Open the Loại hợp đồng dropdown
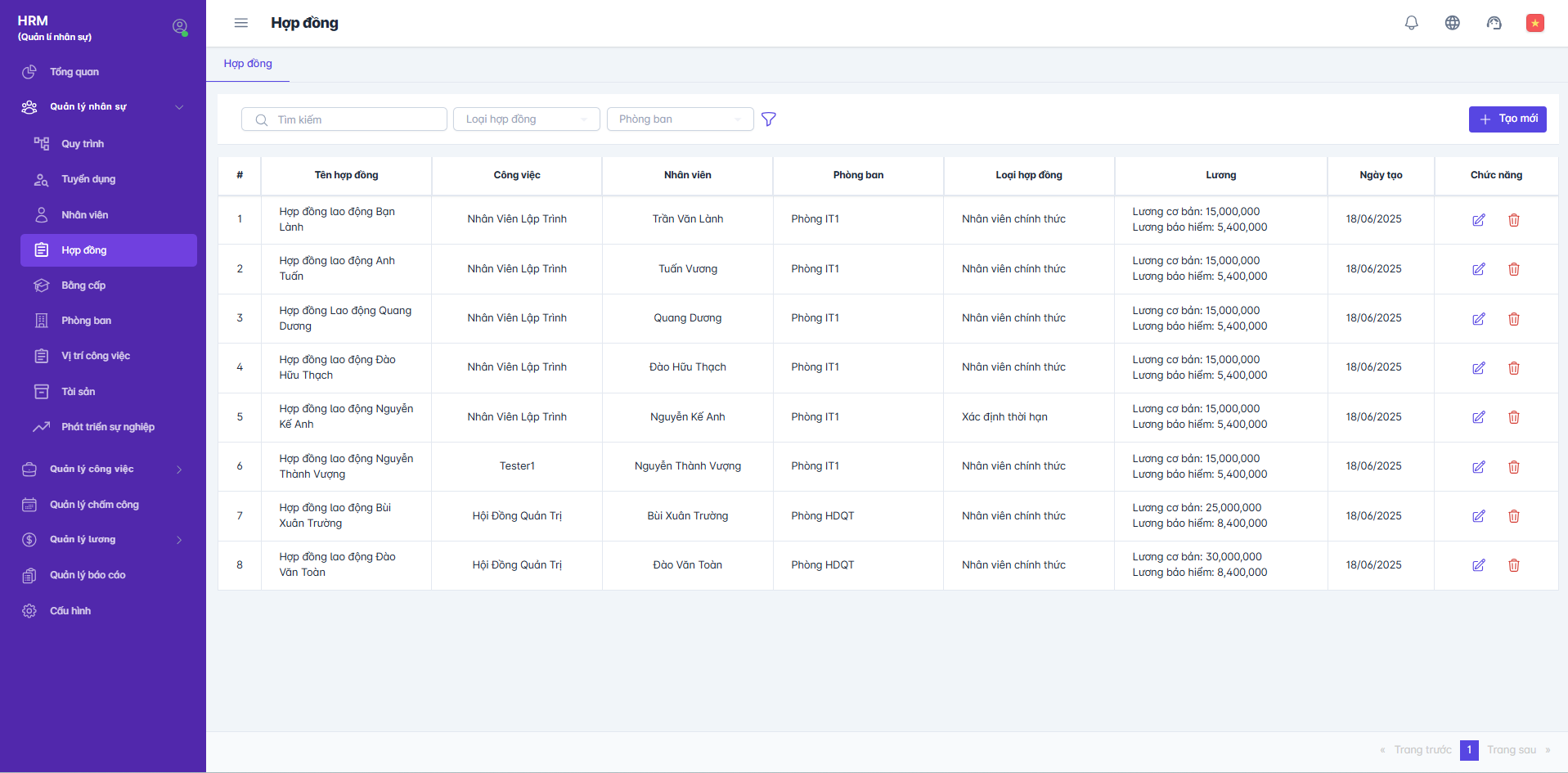 (x=526, y=119)
